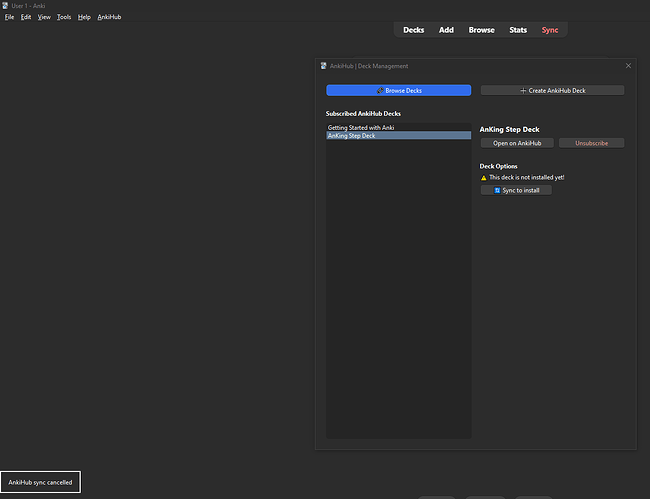650x499 pixels.
Task: Select Getting Started with Anki deck
Action: click(x=398, y=128)
